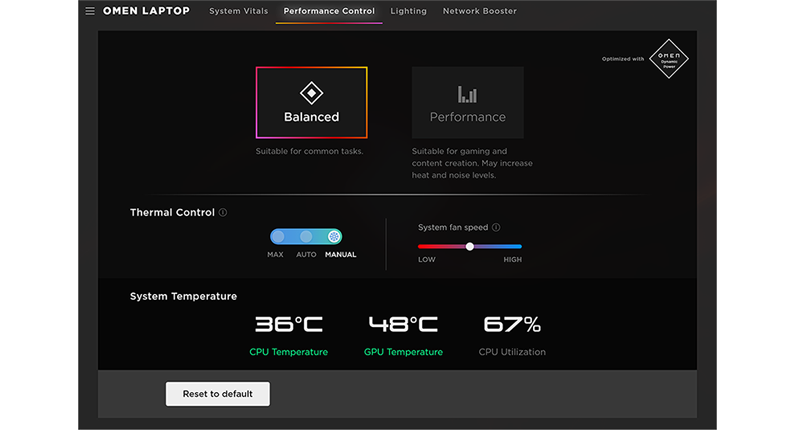Click the 67% CPU utilization value
Screen dimensions: 795x430
[x=512, y=324]
